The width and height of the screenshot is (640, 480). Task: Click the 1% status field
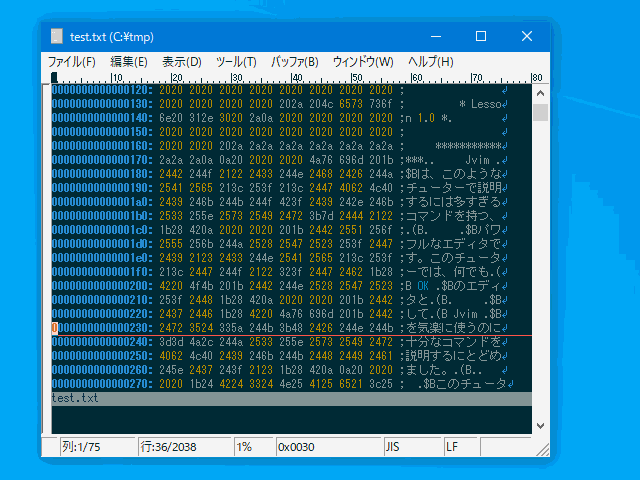[253, 447]
